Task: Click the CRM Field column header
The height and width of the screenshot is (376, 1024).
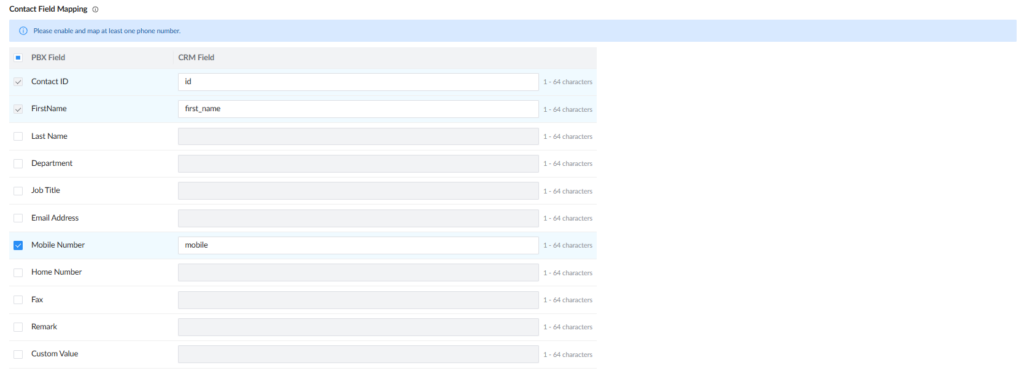Action: click(196, 57)
